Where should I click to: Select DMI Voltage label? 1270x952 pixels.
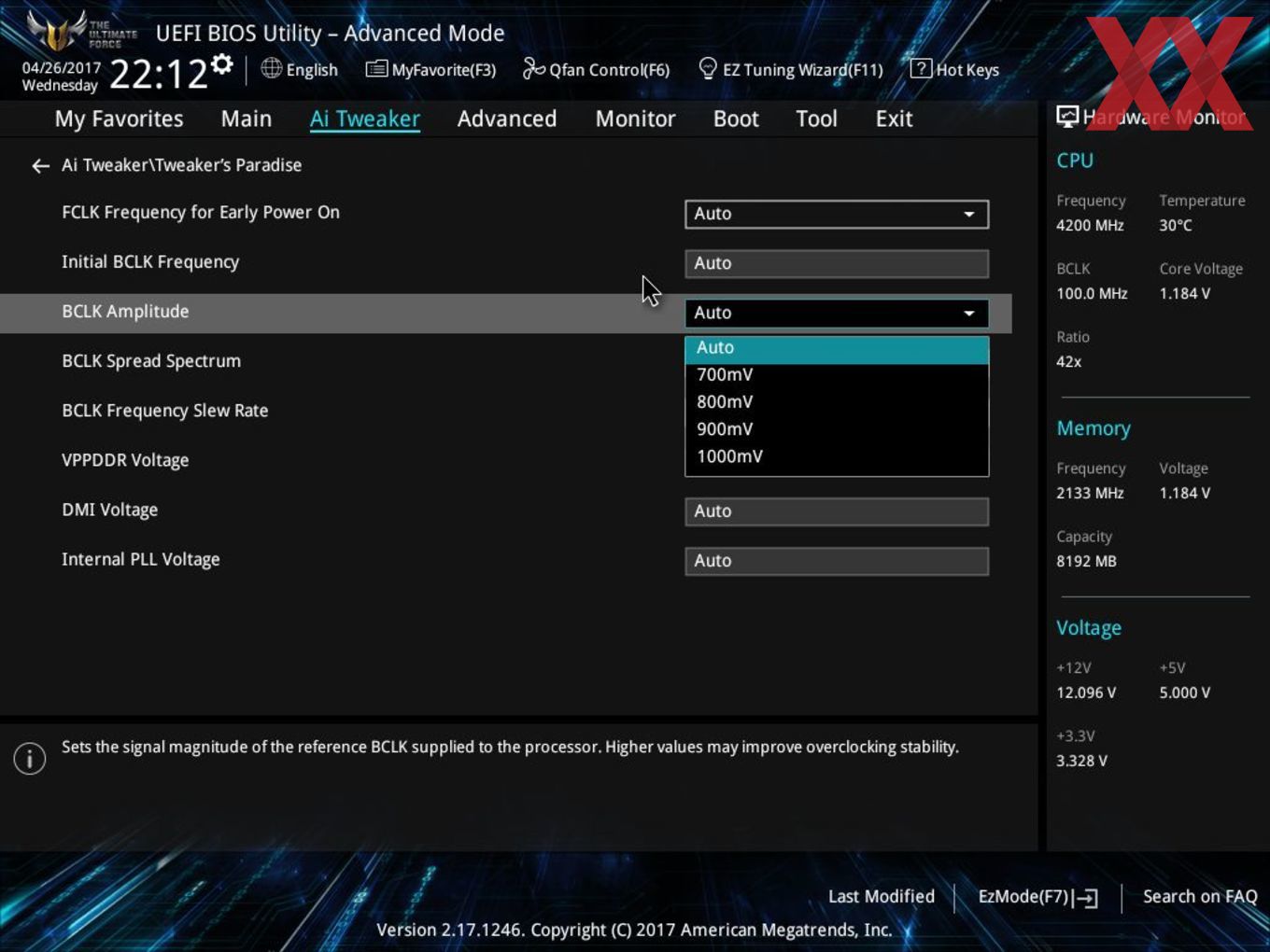coord(110,510)
